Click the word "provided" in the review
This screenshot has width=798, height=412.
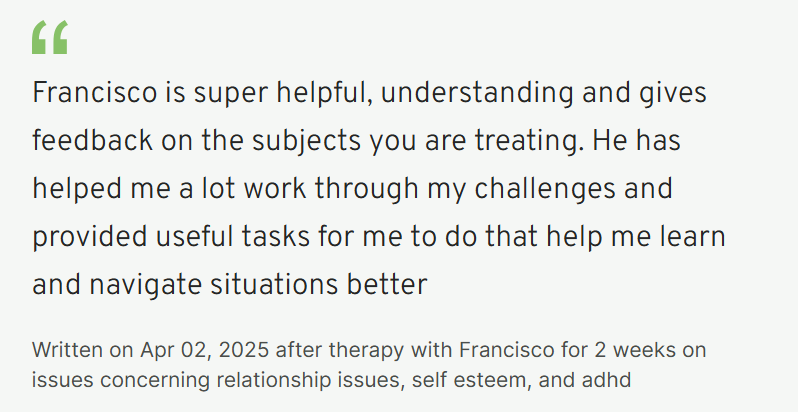90,237
